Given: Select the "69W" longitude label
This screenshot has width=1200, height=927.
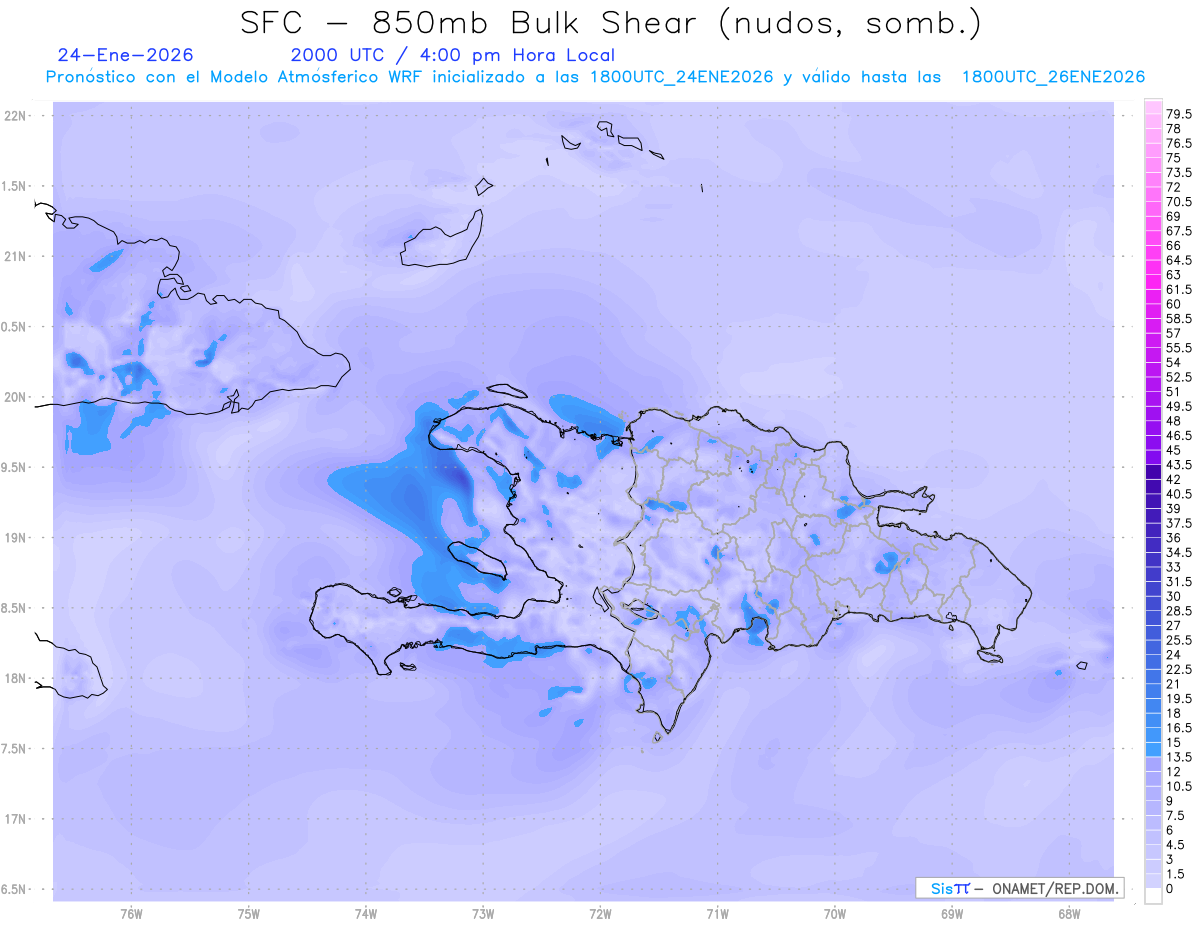Looking at the screenshot, I should coord(951,913).
